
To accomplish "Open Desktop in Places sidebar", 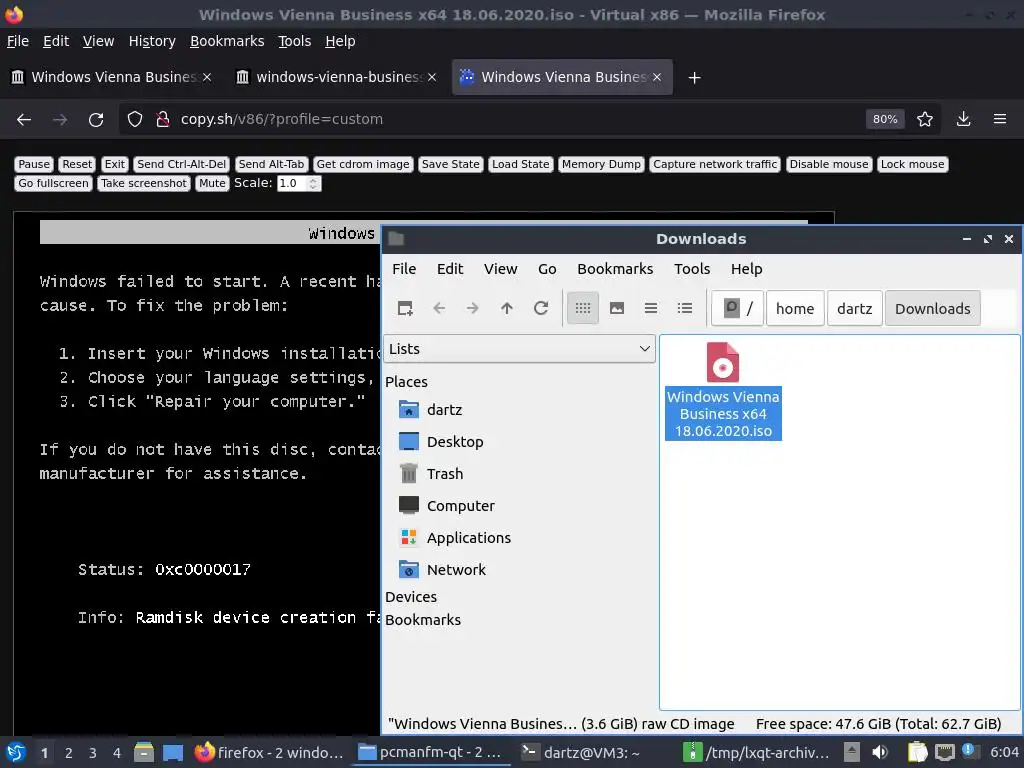I will tap(441, 442).
